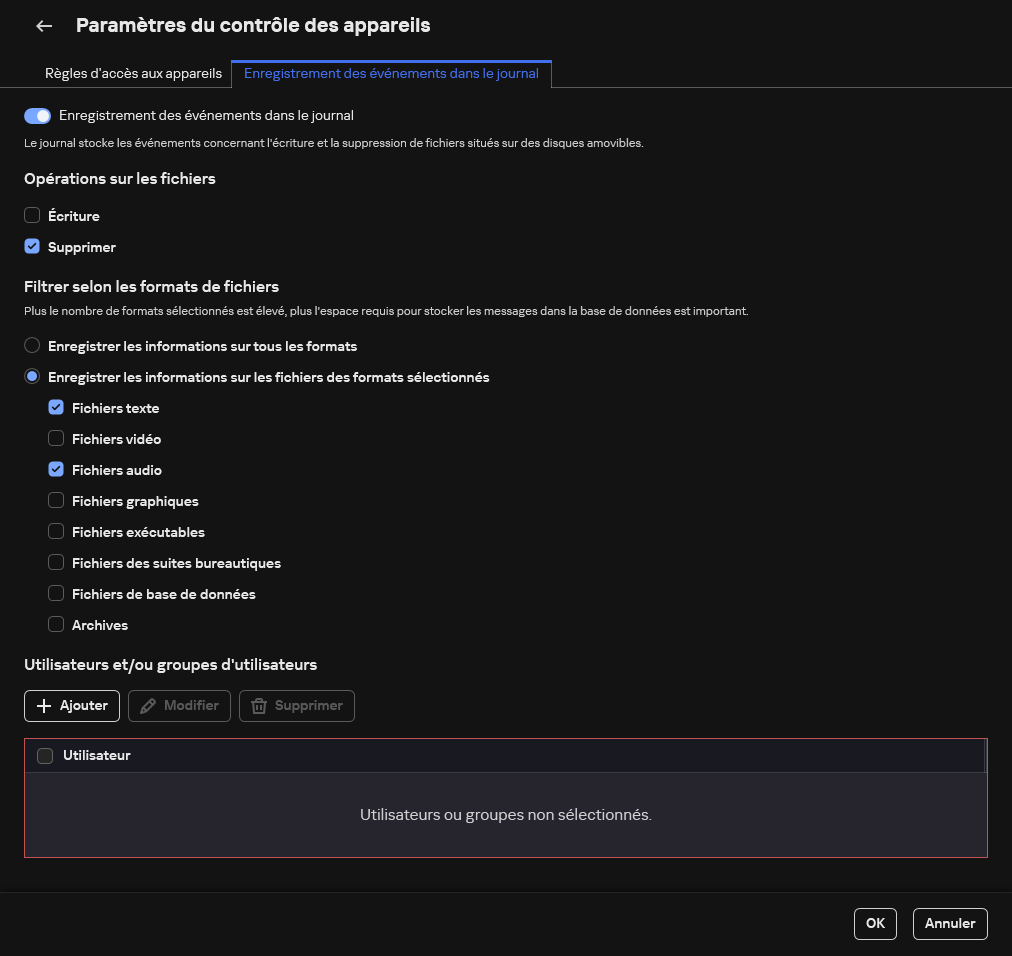Uncheck the Supprimer file operation
The width and height of the screenshot is (1012, 956).
31,246
